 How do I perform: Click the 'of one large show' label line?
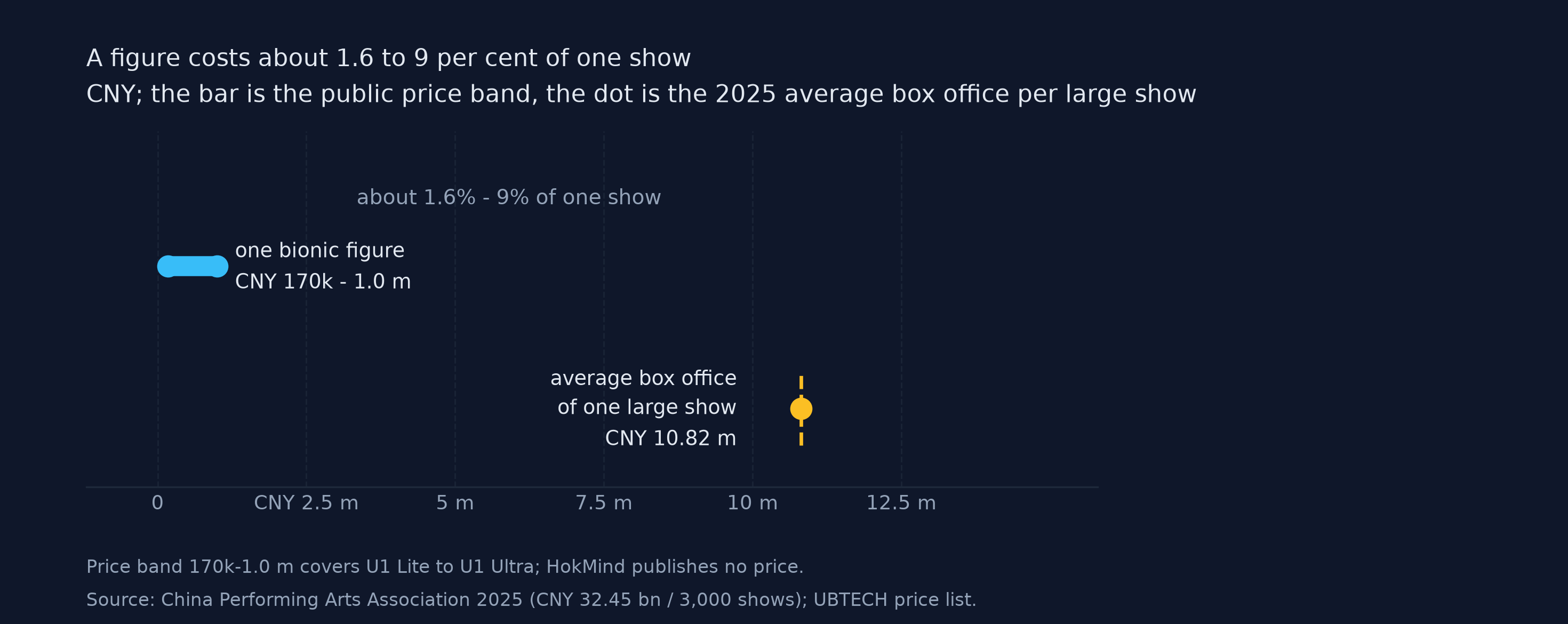click(646, 407)
